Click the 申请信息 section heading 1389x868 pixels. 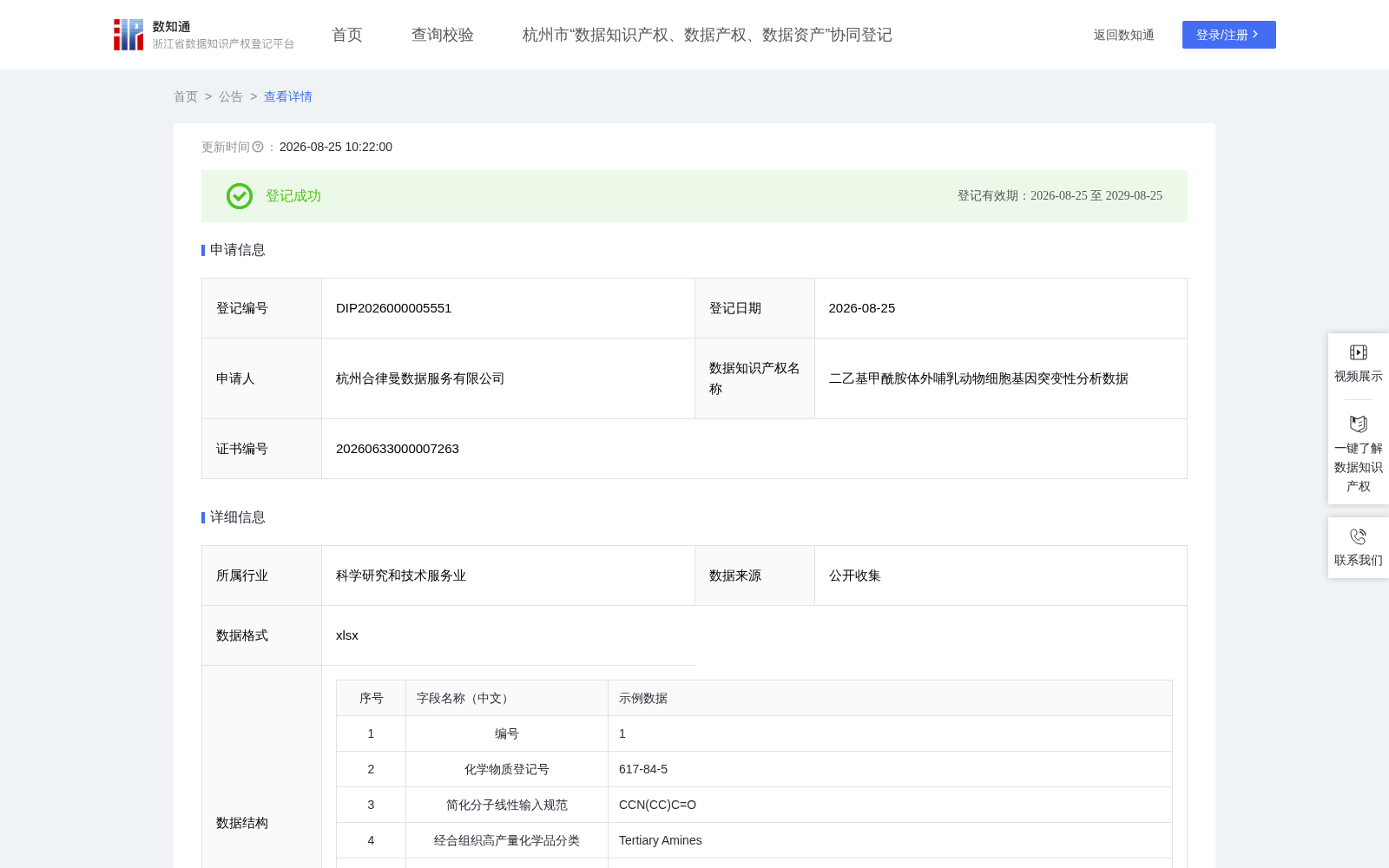(x=237, y=250)
